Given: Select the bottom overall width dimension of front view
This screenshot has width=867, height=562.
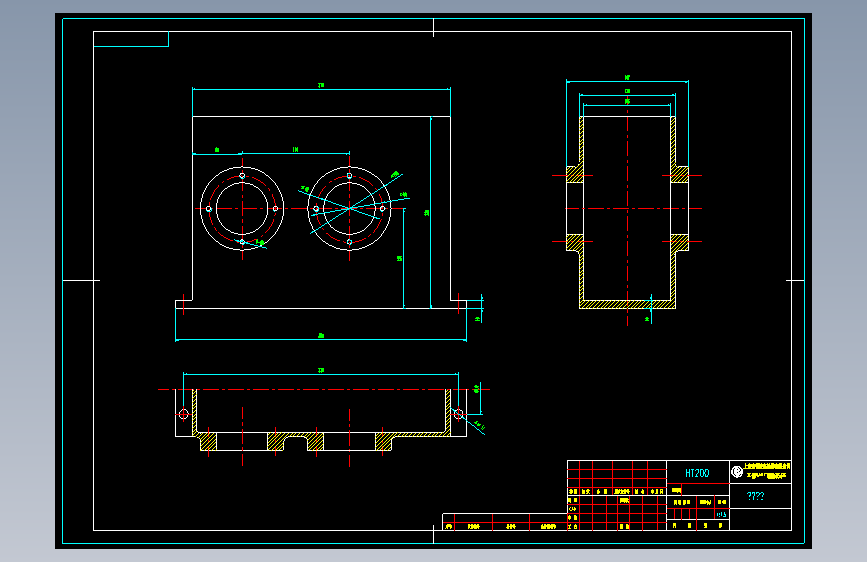Looking at the screenshot, I should 321,339.
